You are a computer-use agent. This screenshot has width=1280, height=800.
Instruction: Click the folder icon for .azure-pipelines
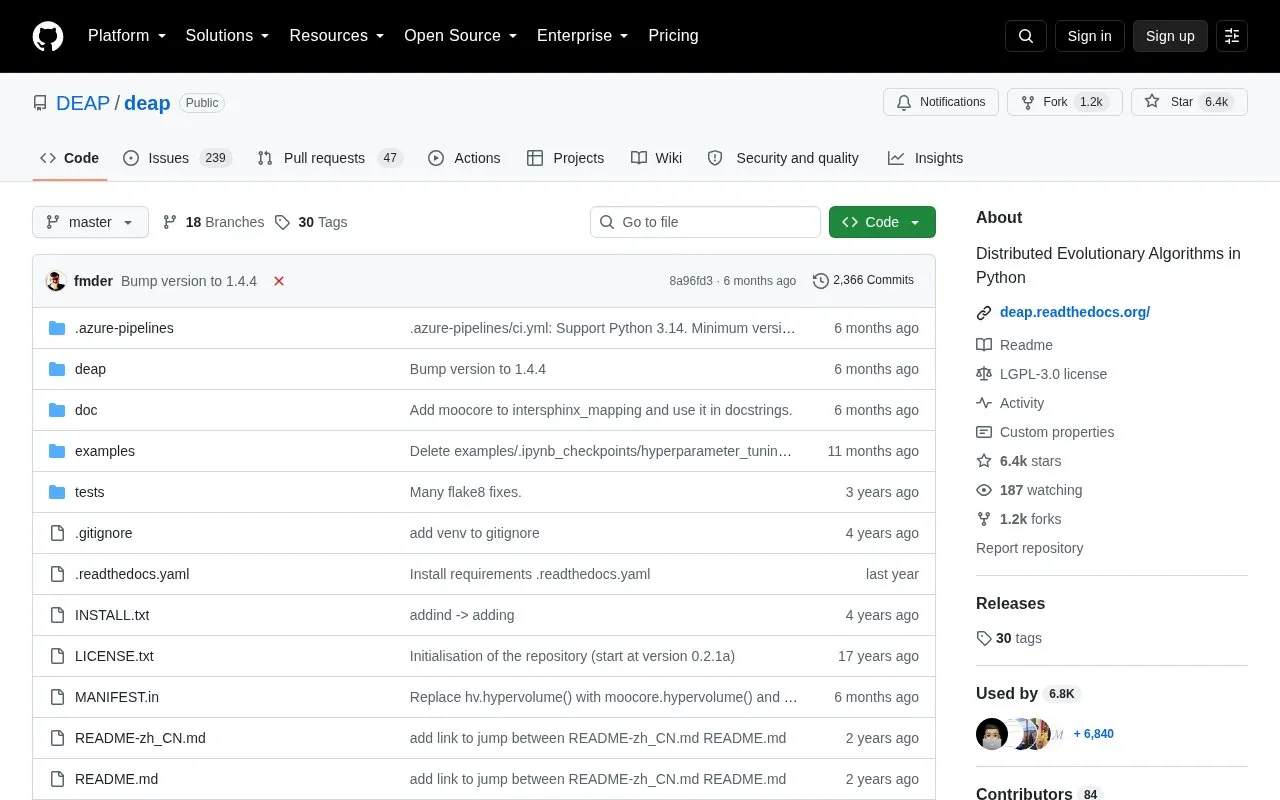click(x=57, y=328)
